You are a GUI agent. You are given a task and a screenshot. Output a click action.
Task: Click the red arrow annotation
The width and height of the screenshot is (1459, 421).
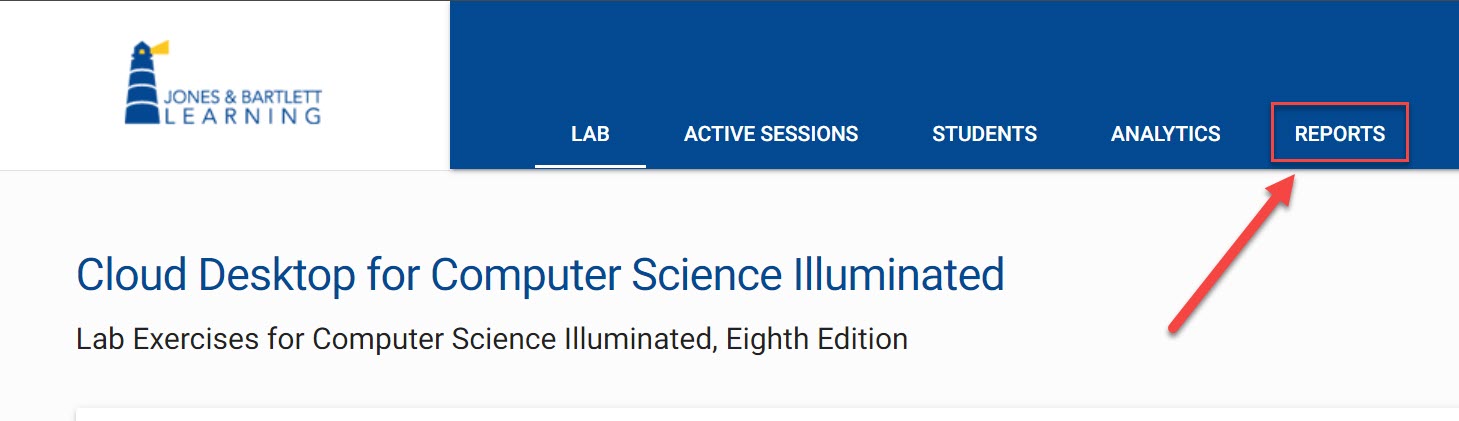pos(1232,254)
